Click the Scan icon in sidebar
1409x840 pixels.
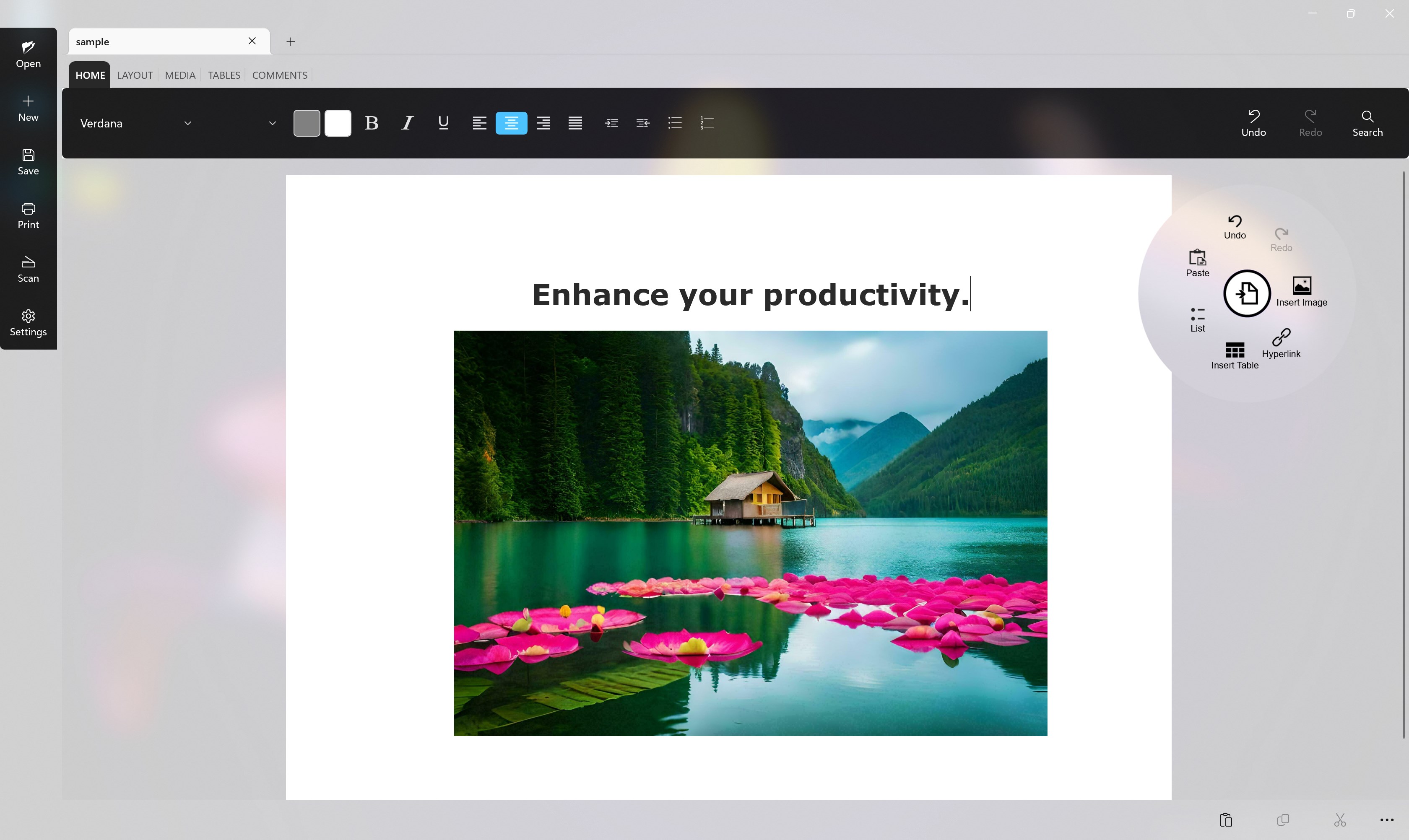[x=29, y=269]
